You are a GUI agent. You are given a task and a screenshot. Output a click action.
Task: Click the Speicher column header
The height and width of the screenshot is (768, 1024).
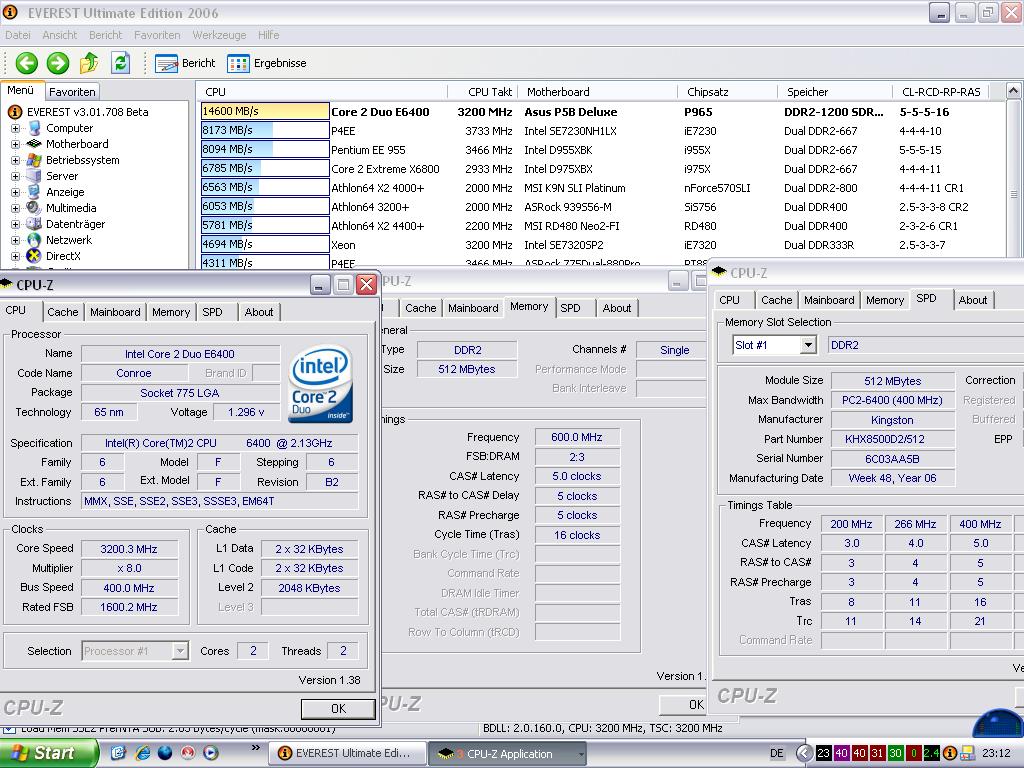coord(807,92)
